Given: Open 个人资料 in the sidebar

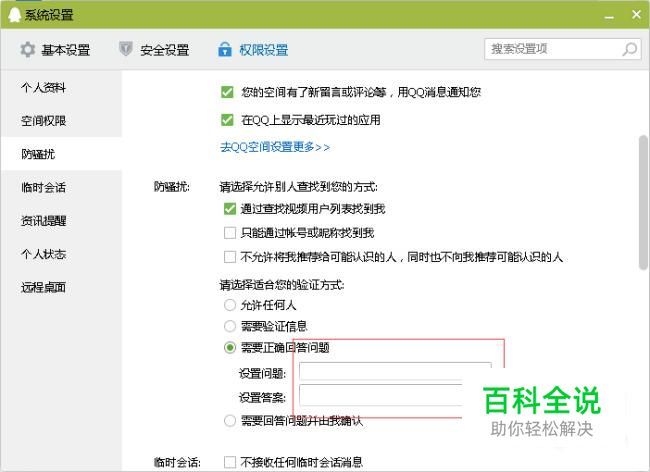Looking at the screenshot, I should pyautogui.click(x=61, y=87).
